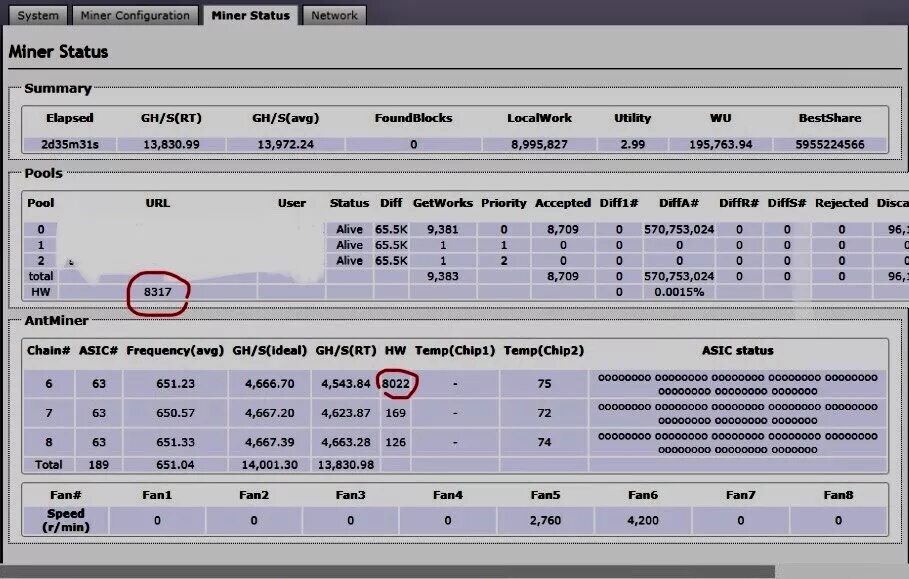The image size is (909, 579).
Task: Click the horizontal scrollbar at the bottom
Action: (387, 571)
